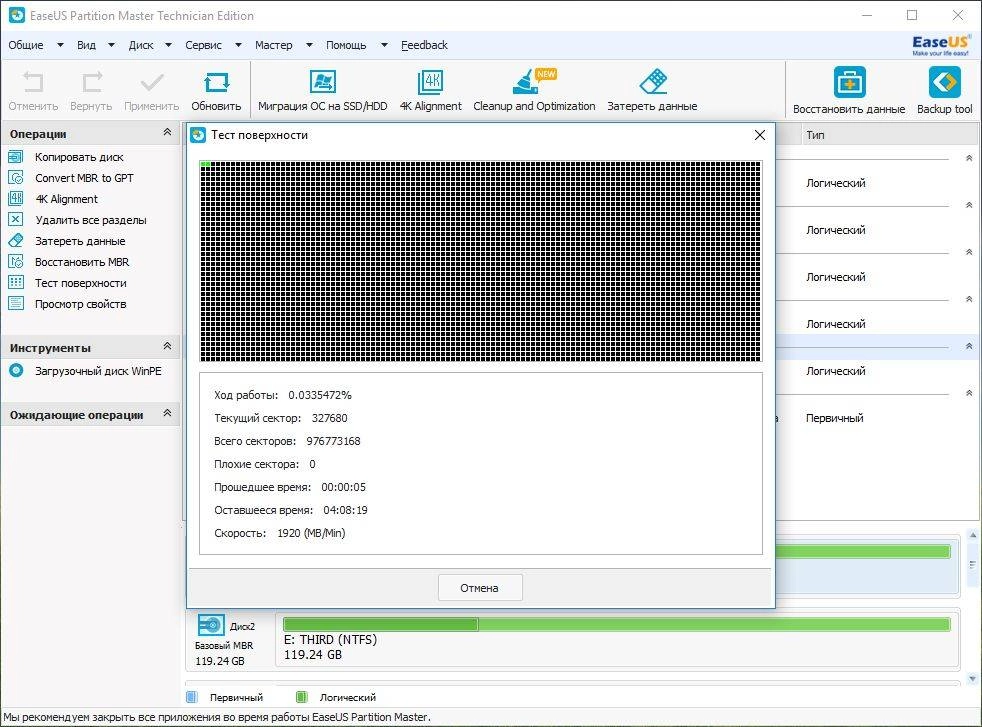Open the Вид menu
Screen dimensions: 982x727
(86, 45)
